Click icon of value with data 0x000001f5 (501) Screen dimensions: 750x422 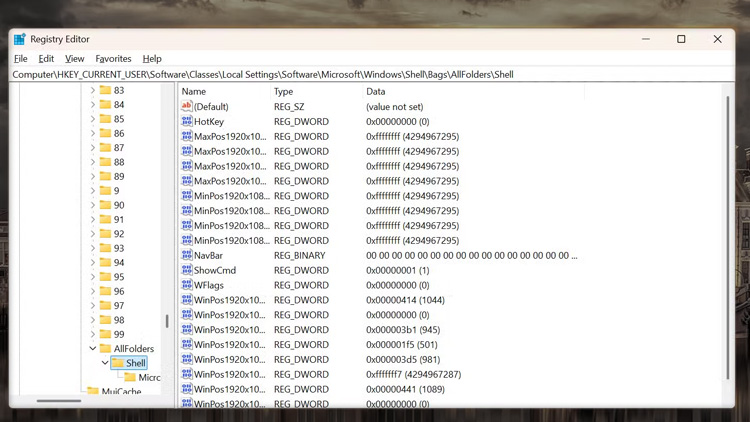tap(187, 344)
